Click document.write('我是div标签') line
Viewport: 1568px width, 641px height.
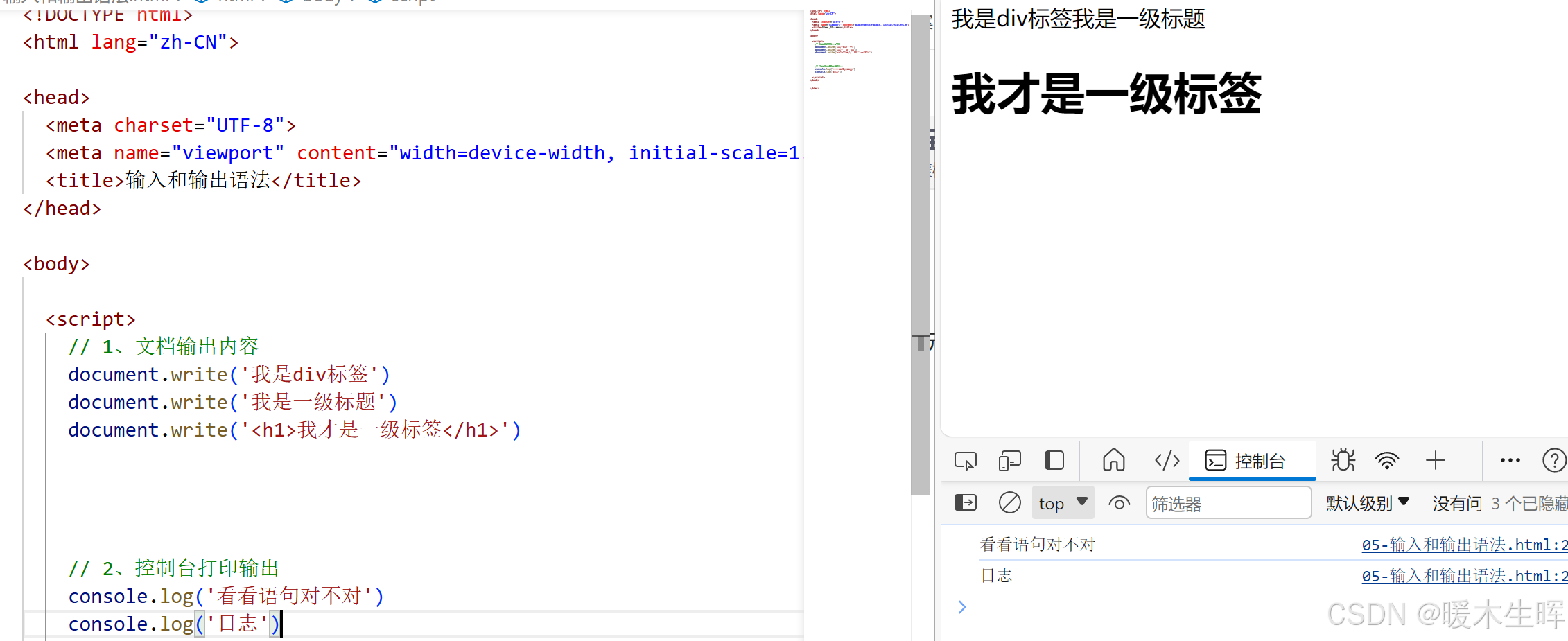pyautogui.click(x=229, y=374)
